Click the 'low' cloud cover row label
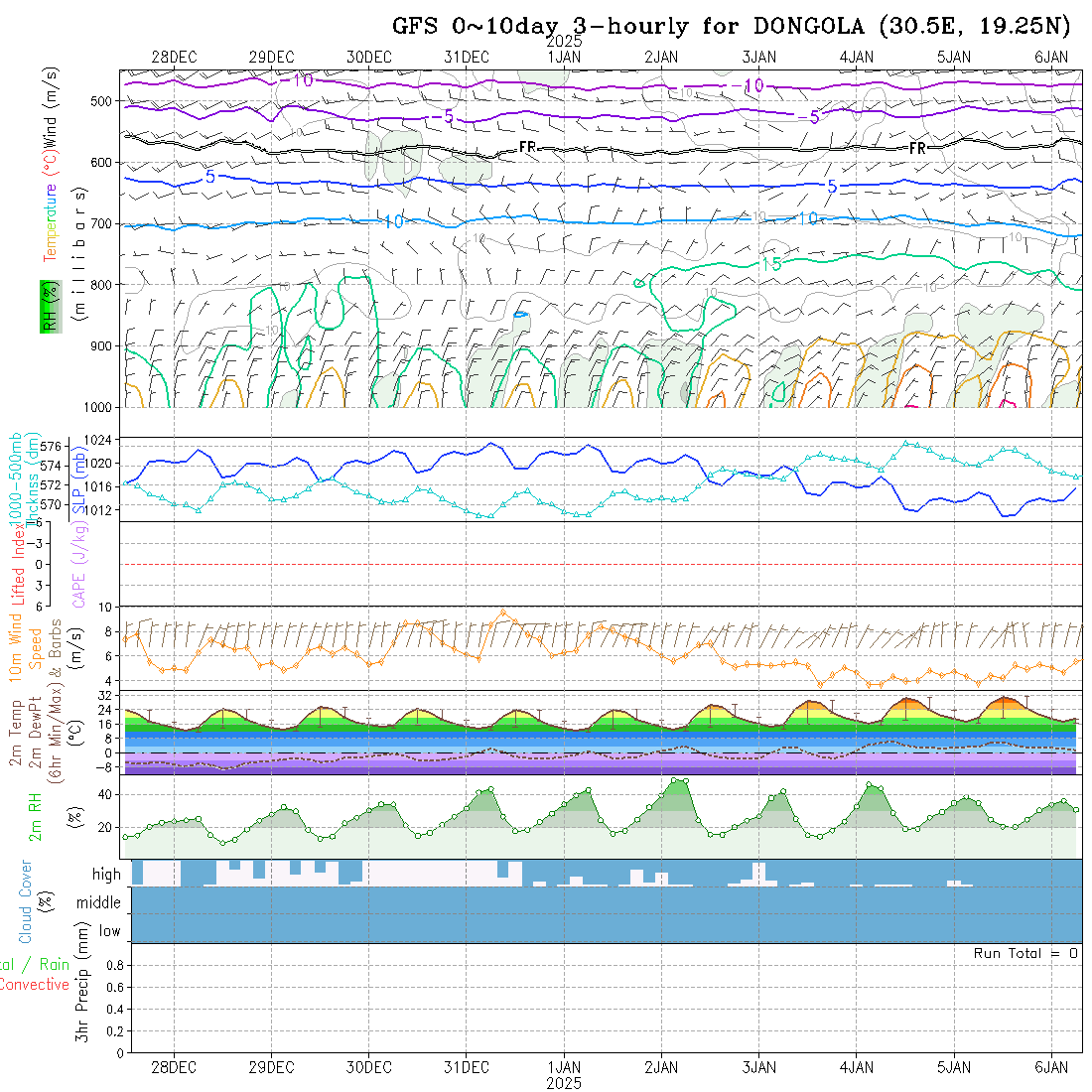 coord(109,931)
